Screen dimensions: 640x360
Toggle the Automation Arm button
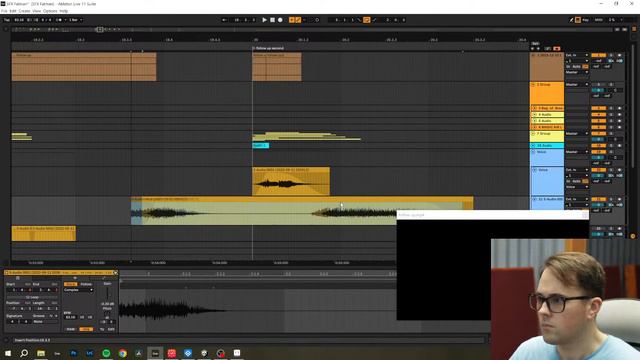[x=298, y=20]
